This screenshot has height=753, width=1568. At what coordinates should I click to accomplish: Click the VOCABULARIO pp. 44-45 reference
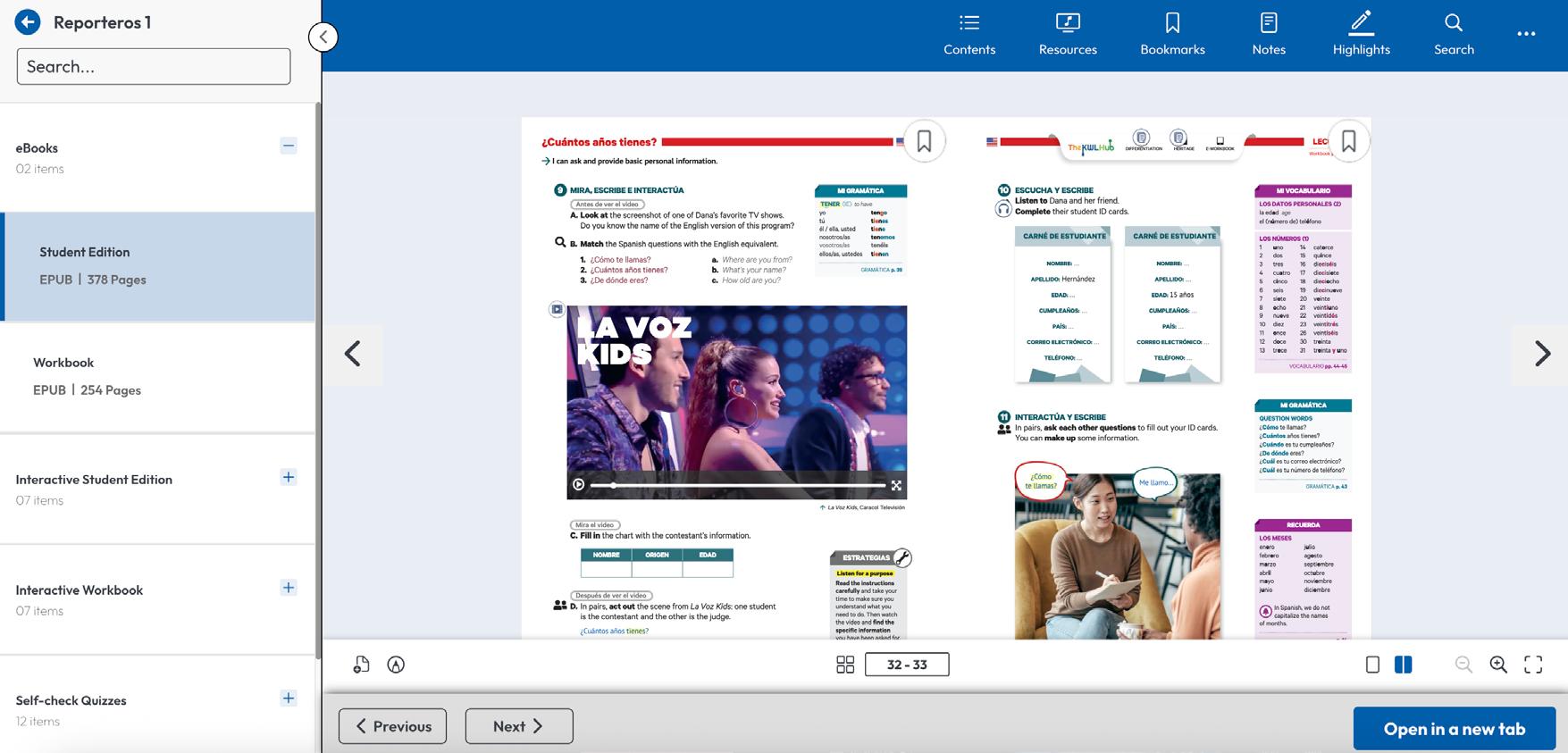click(1318, 366)
